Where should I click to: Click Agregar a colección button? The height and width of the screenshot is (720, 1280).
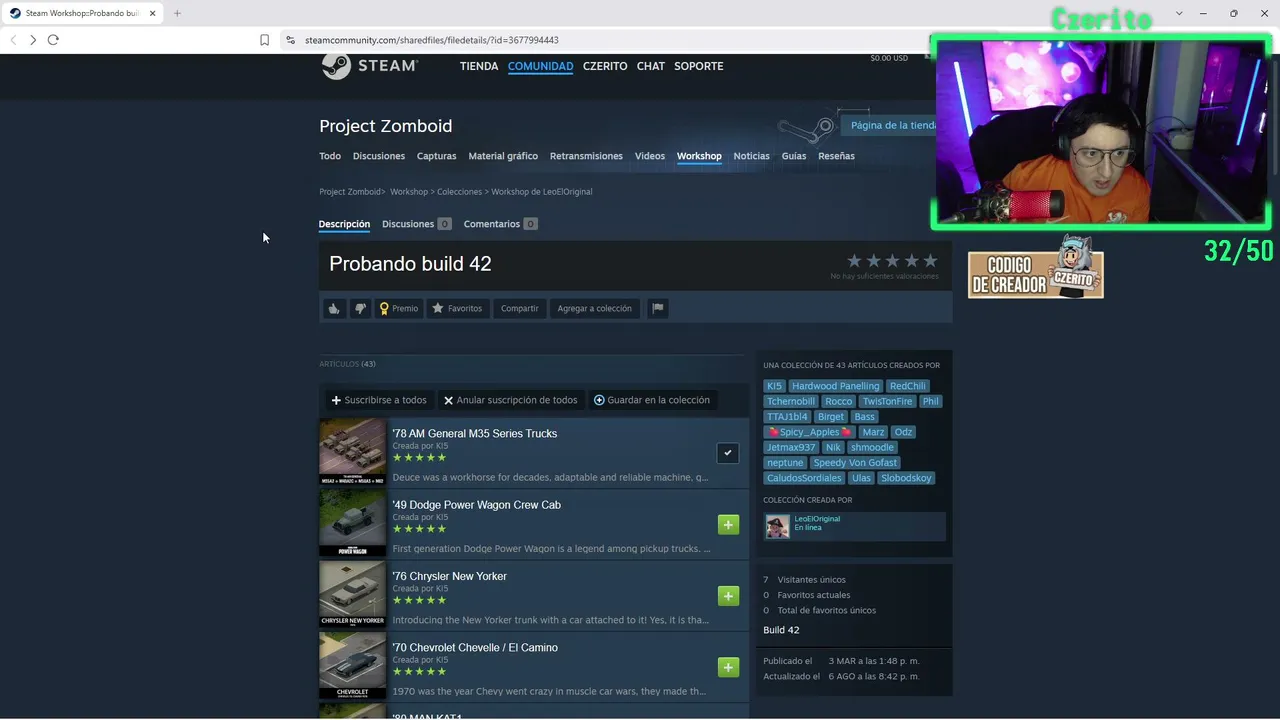pos(594,308)
